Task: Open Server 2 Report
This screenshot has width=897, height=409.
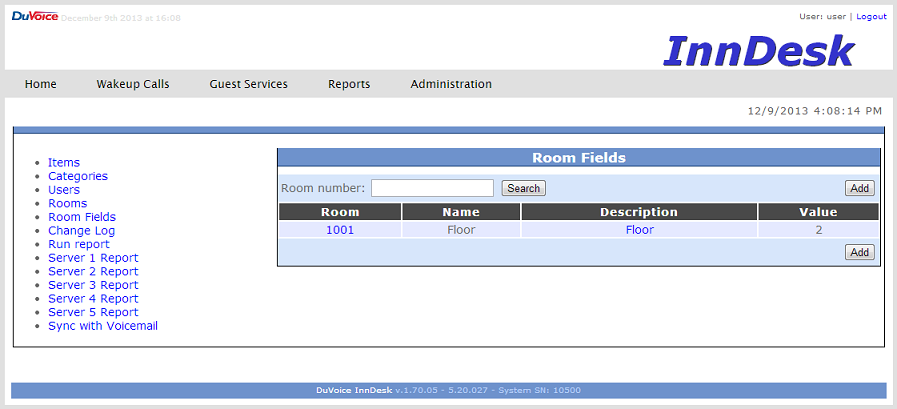Action: click(93, 272)
